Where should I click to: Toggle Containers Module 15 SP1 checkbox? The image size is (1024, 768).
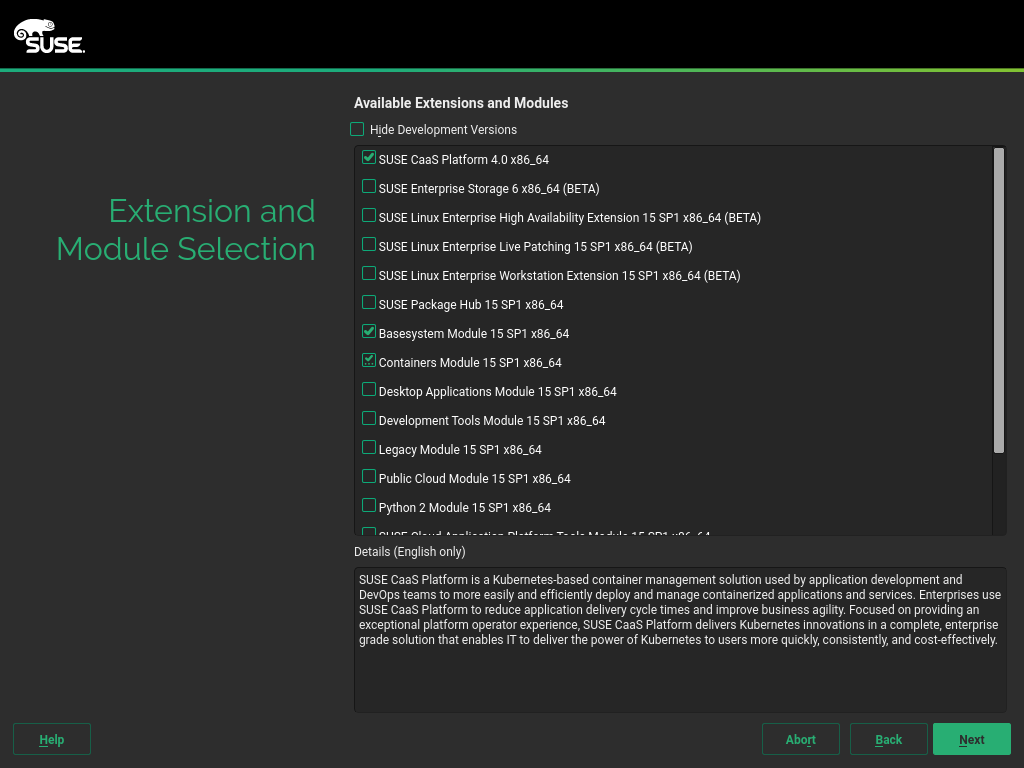pos(369,361)
